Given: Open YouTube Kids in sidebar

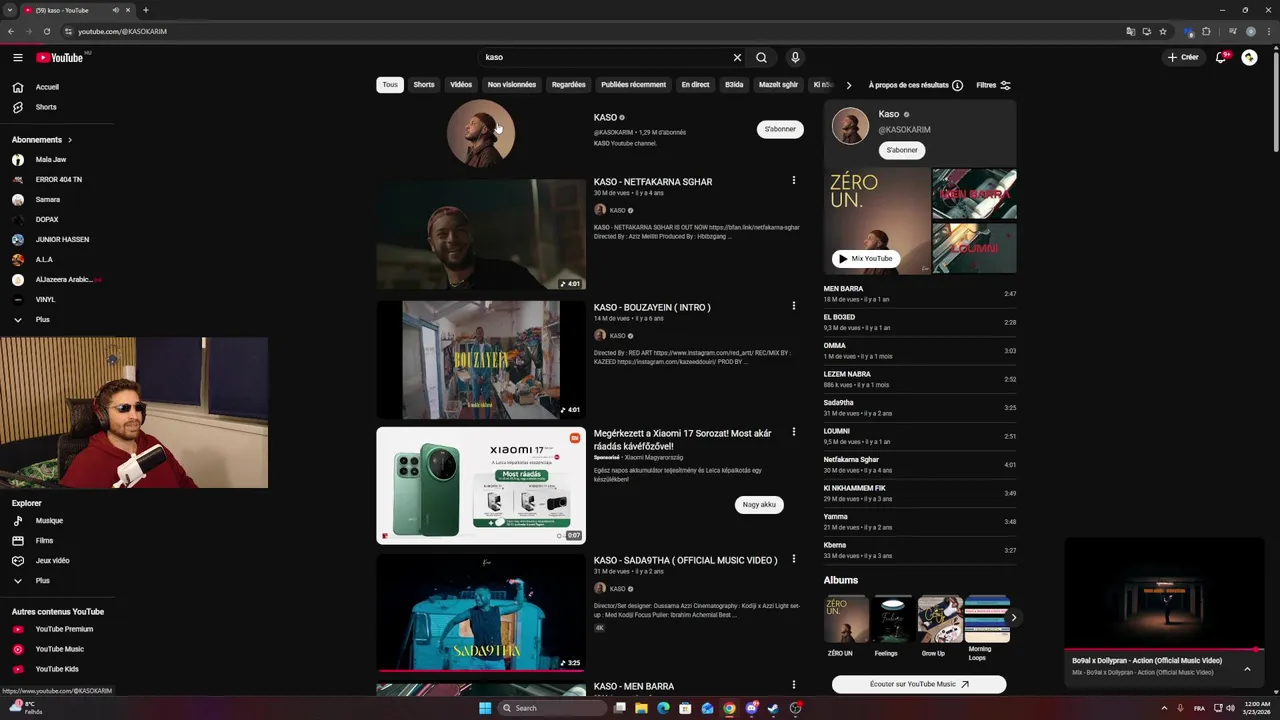Looking at the screenshot, I should click(57, 669).
